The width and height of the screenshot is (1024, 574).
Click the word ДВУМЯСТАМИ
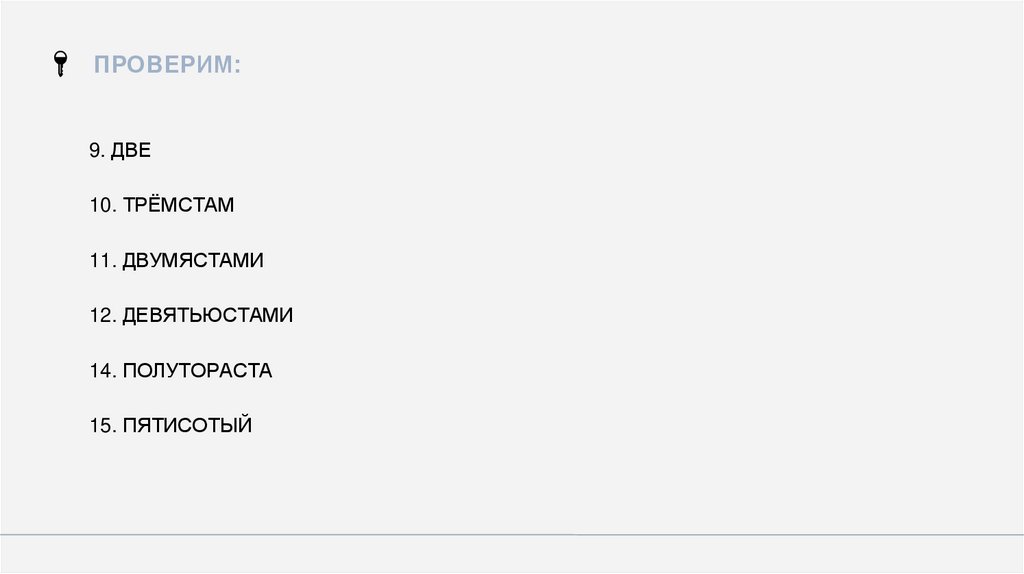coord(193,261)
